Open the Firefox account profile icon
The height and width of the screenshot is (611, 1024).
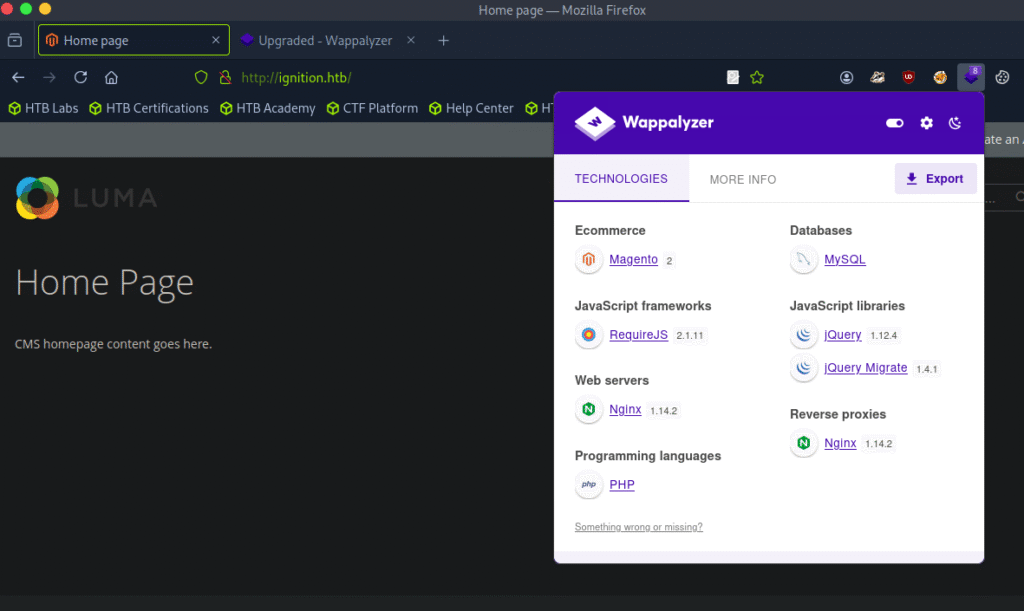coord(847,77)
